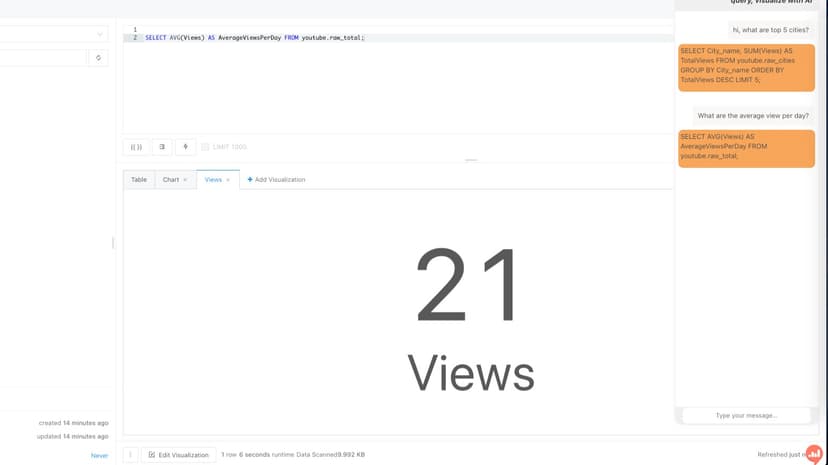Click Add Visualization
Screen dimensions: 828x465
pyautogui.click(x=276, y=179)
